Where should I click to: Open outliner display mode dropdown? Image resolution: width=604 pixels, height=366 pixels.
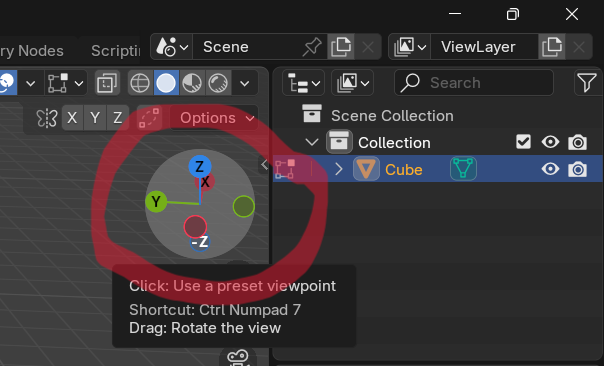(352, 83)
